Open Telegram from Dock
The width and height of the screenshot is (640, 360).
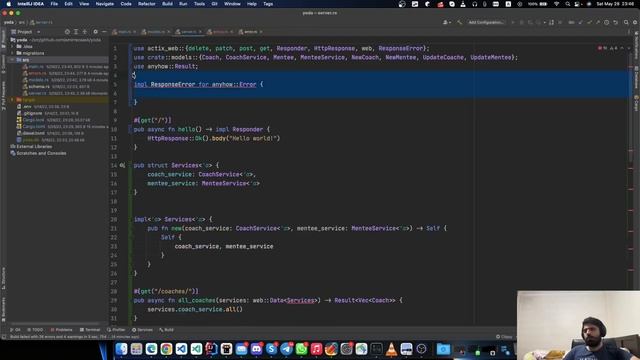tap(287, 349)
